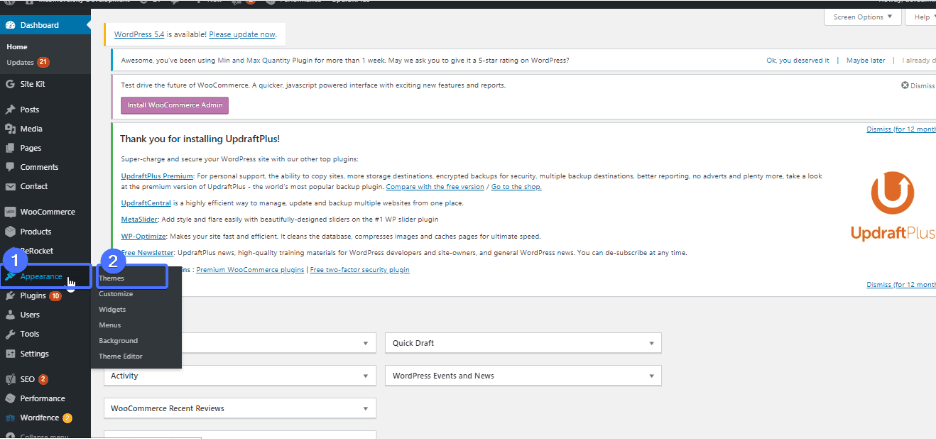Click the Products box icon
Screen dimensions: 936x439
pyautogui.click(x=10, y=232)
